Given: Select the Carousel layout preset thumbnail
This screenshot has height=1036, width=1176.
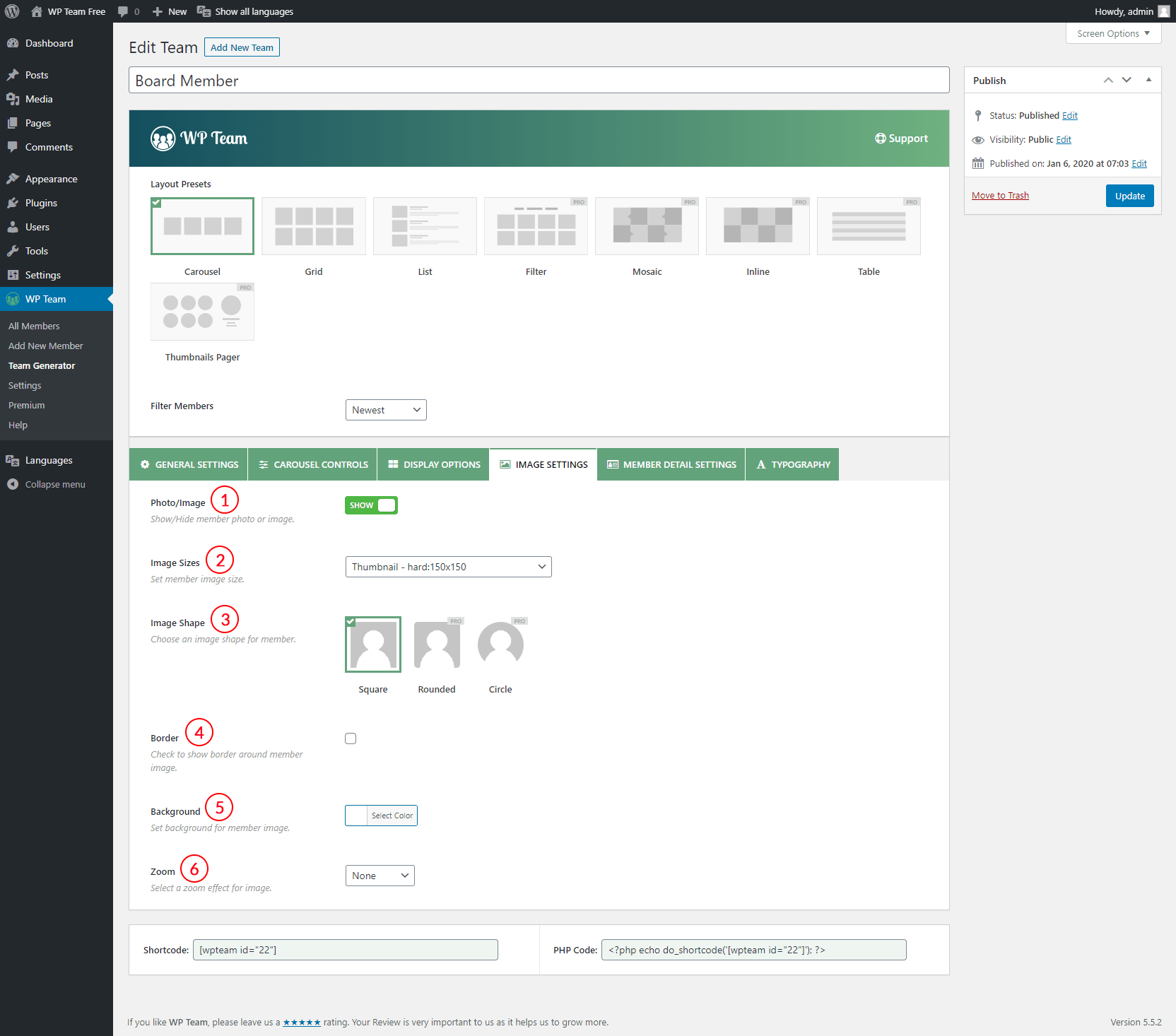Looking at the screenshot, I should coord(202,226).
